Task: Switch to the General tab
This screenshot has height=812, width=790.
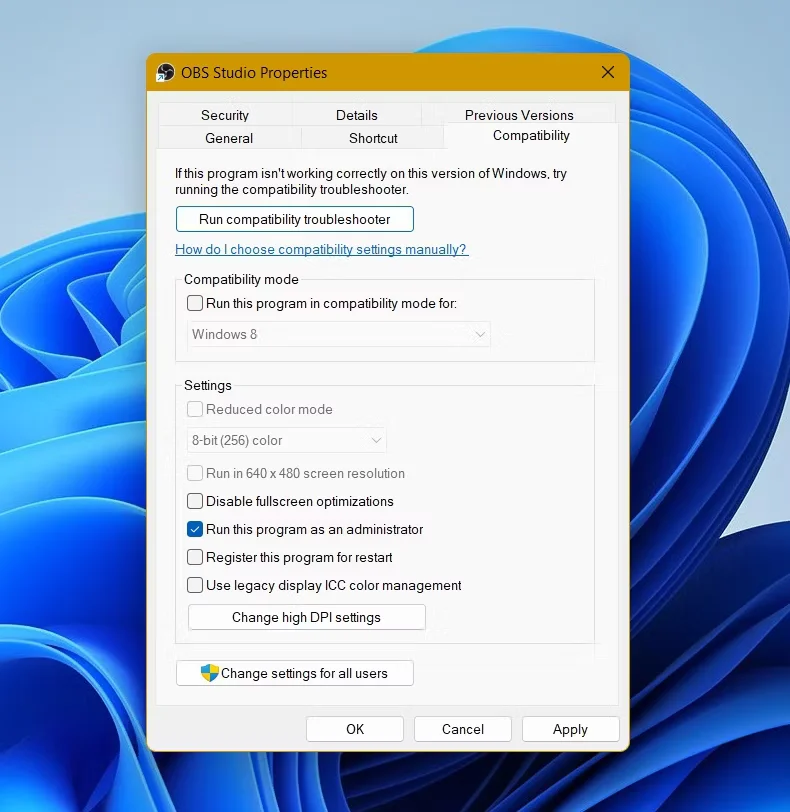Action: tap(229, 138)
